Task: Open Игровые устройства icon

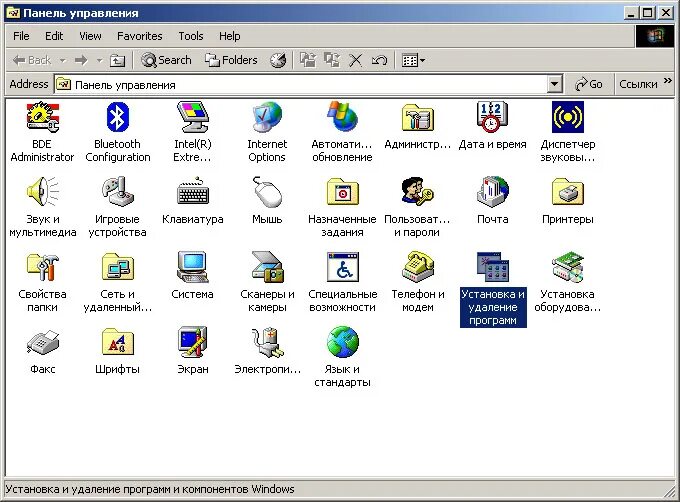Action: (118, 192)
